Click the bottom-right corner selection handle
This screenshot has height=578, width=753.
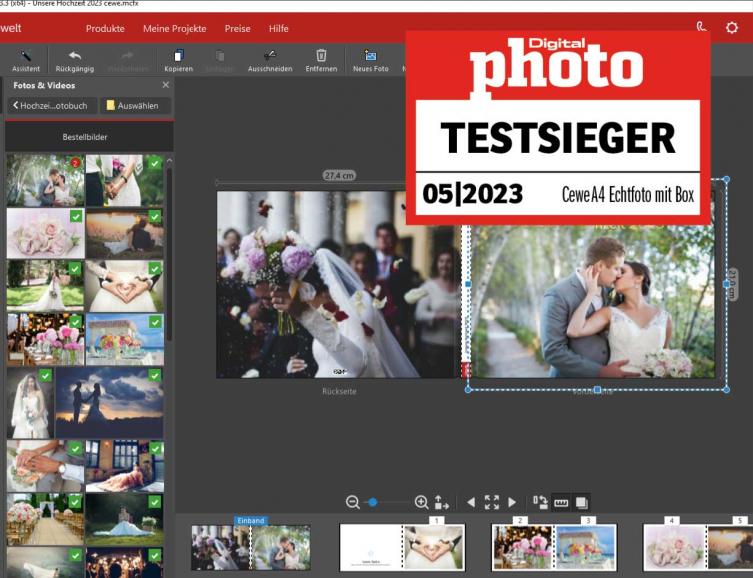tap(726, 390)
